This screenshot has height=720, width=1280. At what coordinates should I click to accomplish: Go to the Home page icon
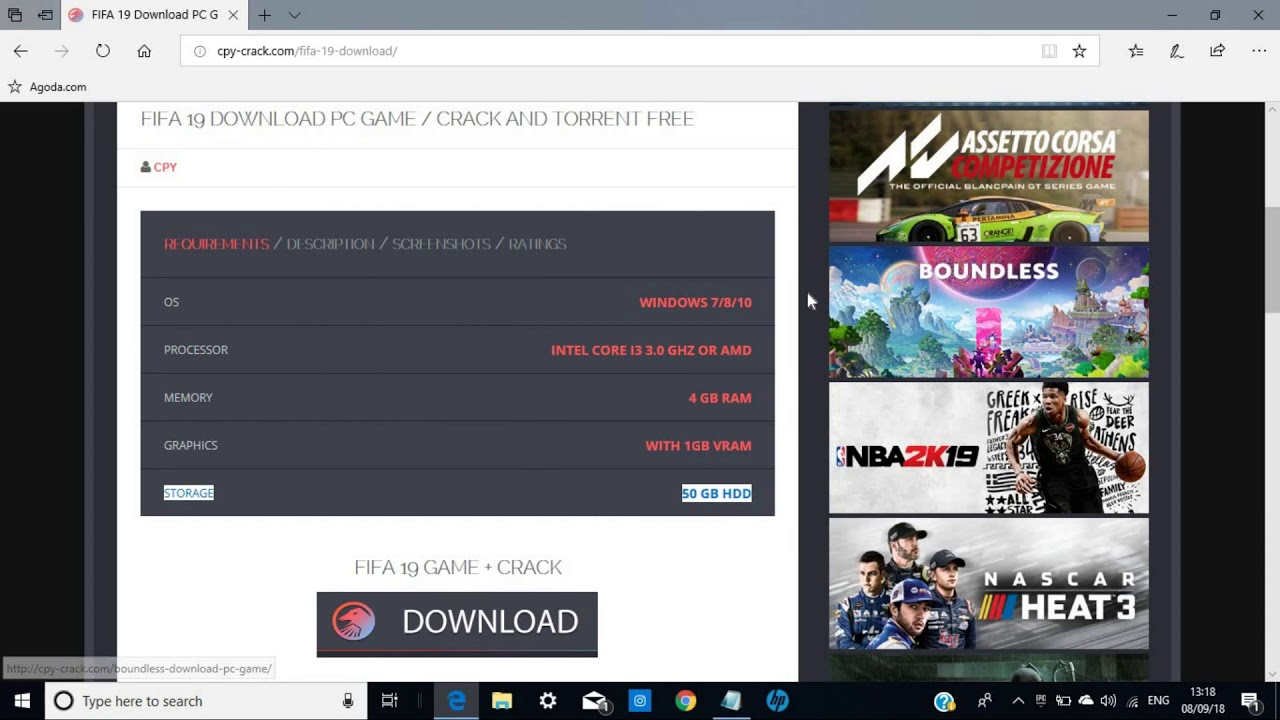(144, 51)
